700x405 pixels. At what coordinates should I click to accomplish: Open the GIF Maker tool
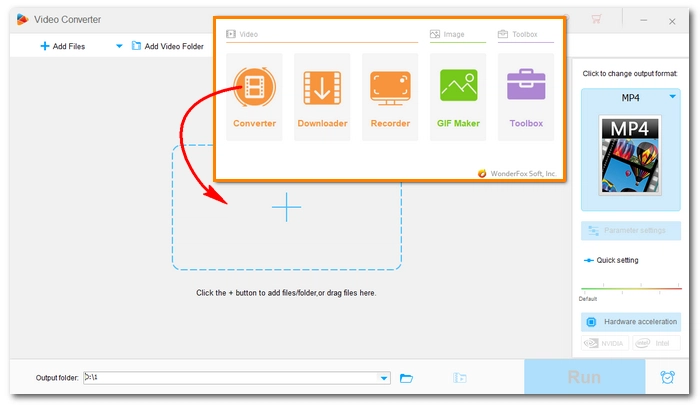(x=458, y=97)
